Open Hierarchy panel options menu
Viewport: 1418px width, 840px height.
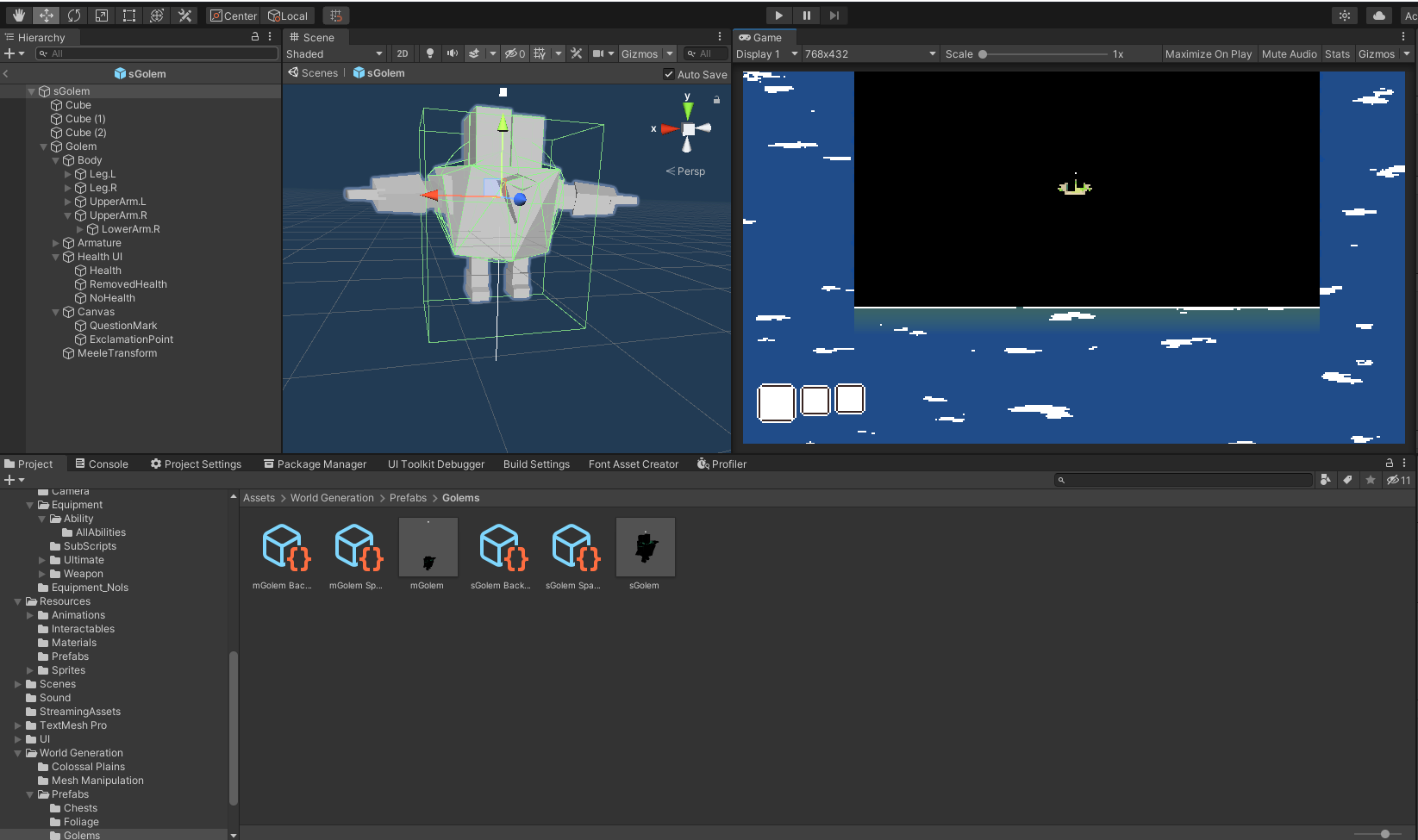pyautogui.click(x=270, y=36)
